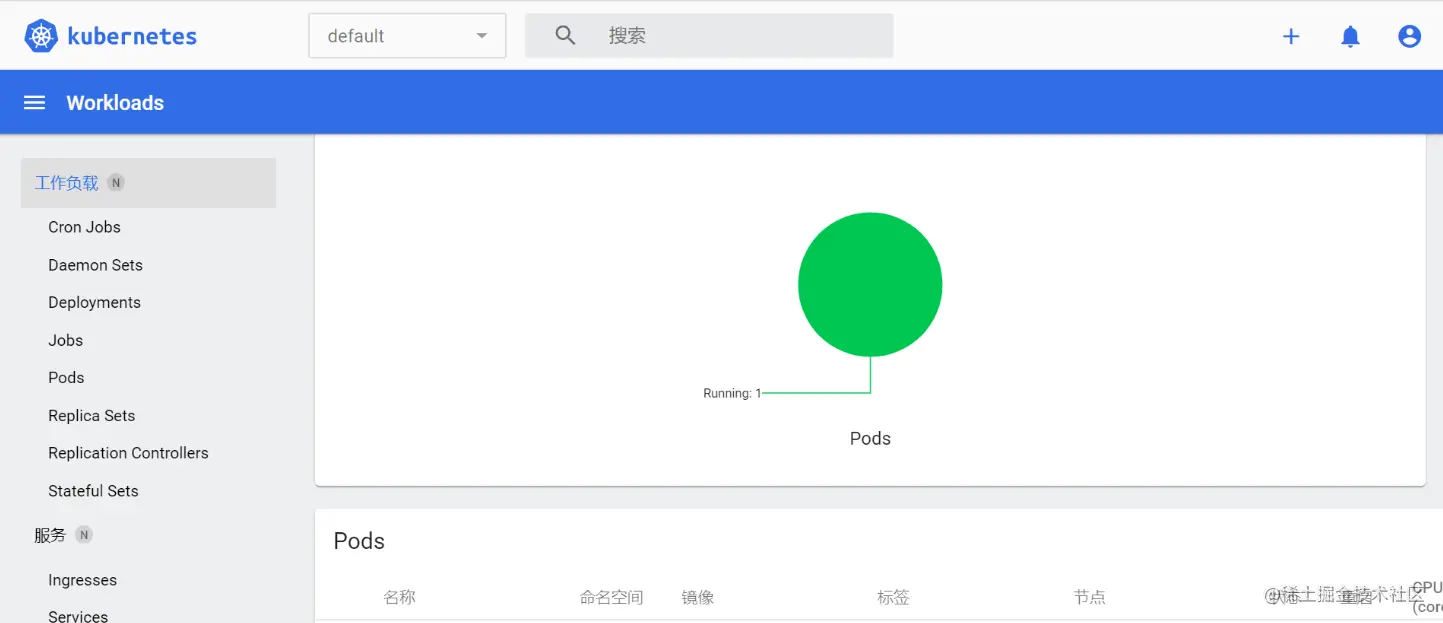Open the notifications bell
This screenshot has width=1443, height=623.
point(1350,36)
